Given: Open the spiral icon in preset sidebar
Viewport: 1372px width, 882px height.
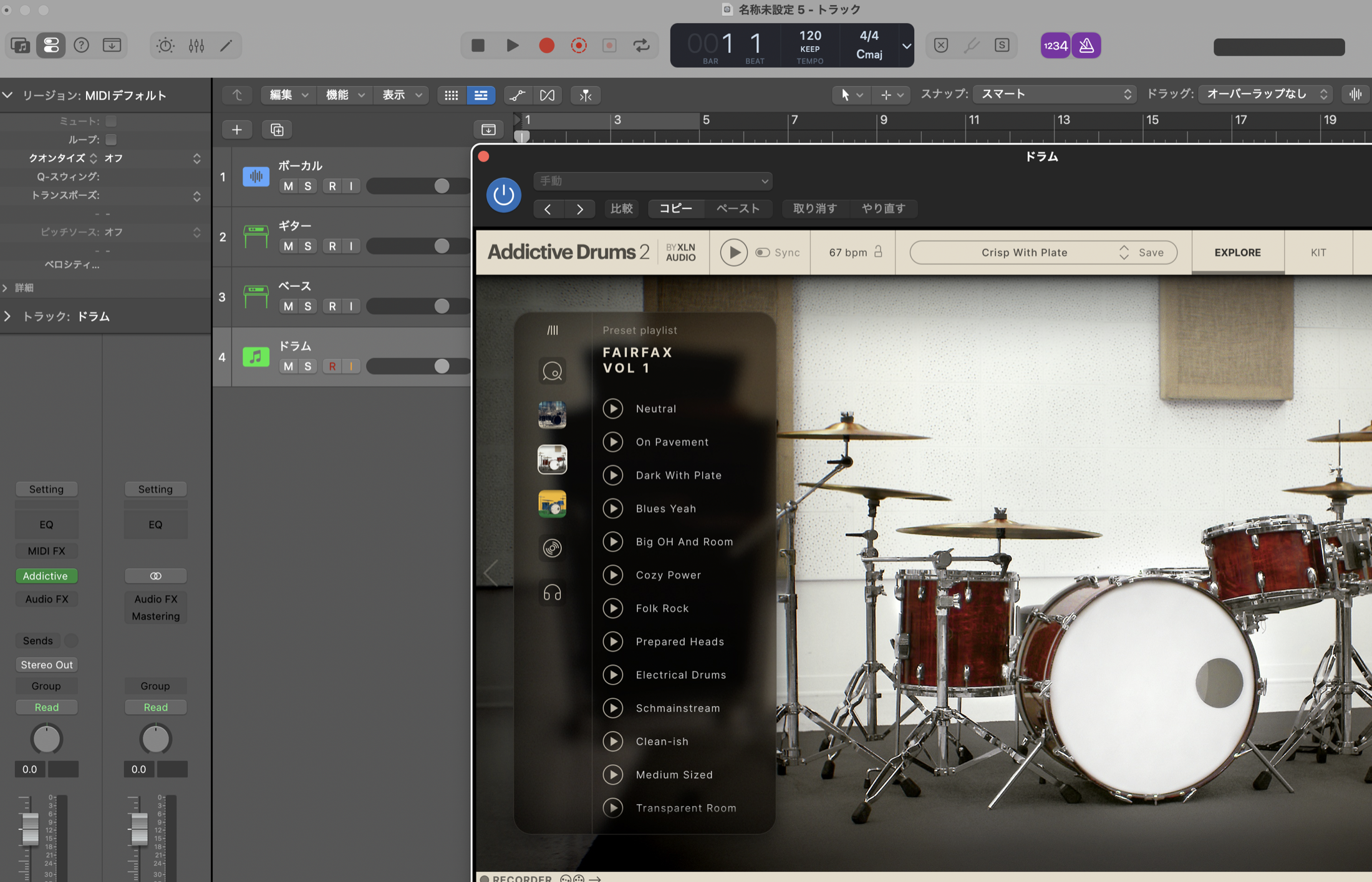Looking at the screenshot, I should (552, 548).
